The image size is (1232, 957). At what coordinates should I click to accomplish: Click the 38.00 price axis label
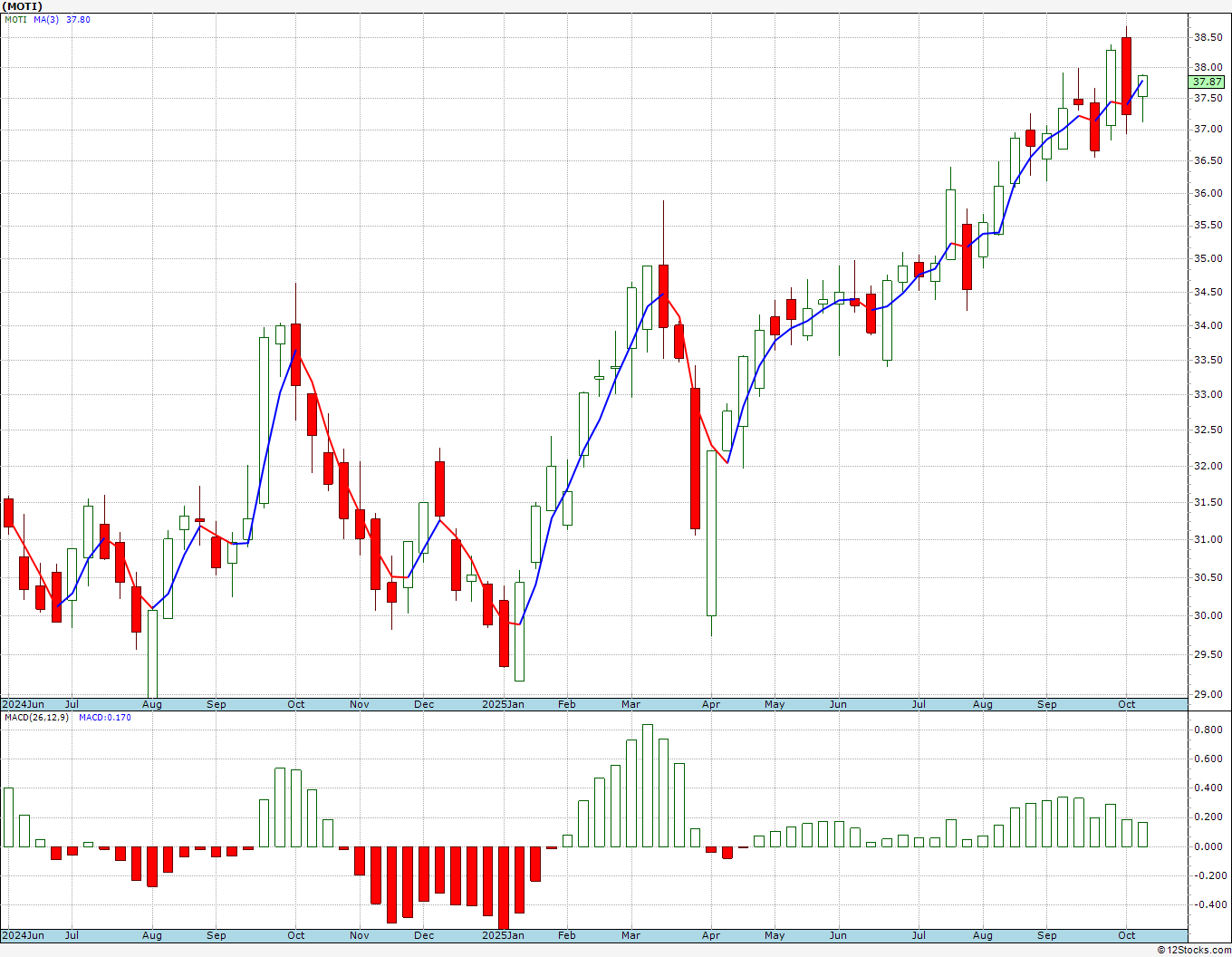click(1208, 68)
